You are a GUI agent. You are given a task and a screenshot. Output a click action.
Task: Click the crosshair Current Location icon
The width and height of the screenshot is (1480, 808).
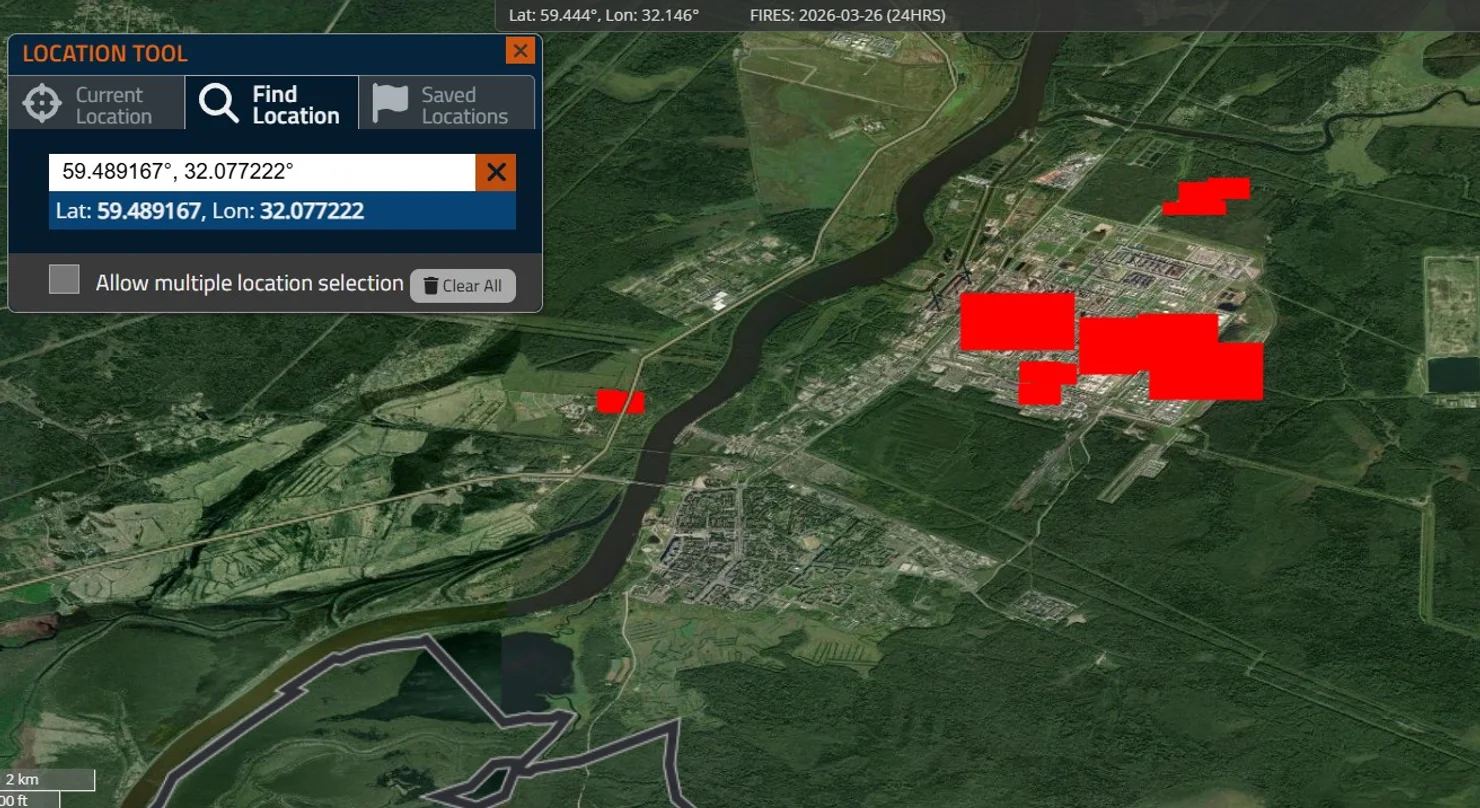(x=42, y=104)
